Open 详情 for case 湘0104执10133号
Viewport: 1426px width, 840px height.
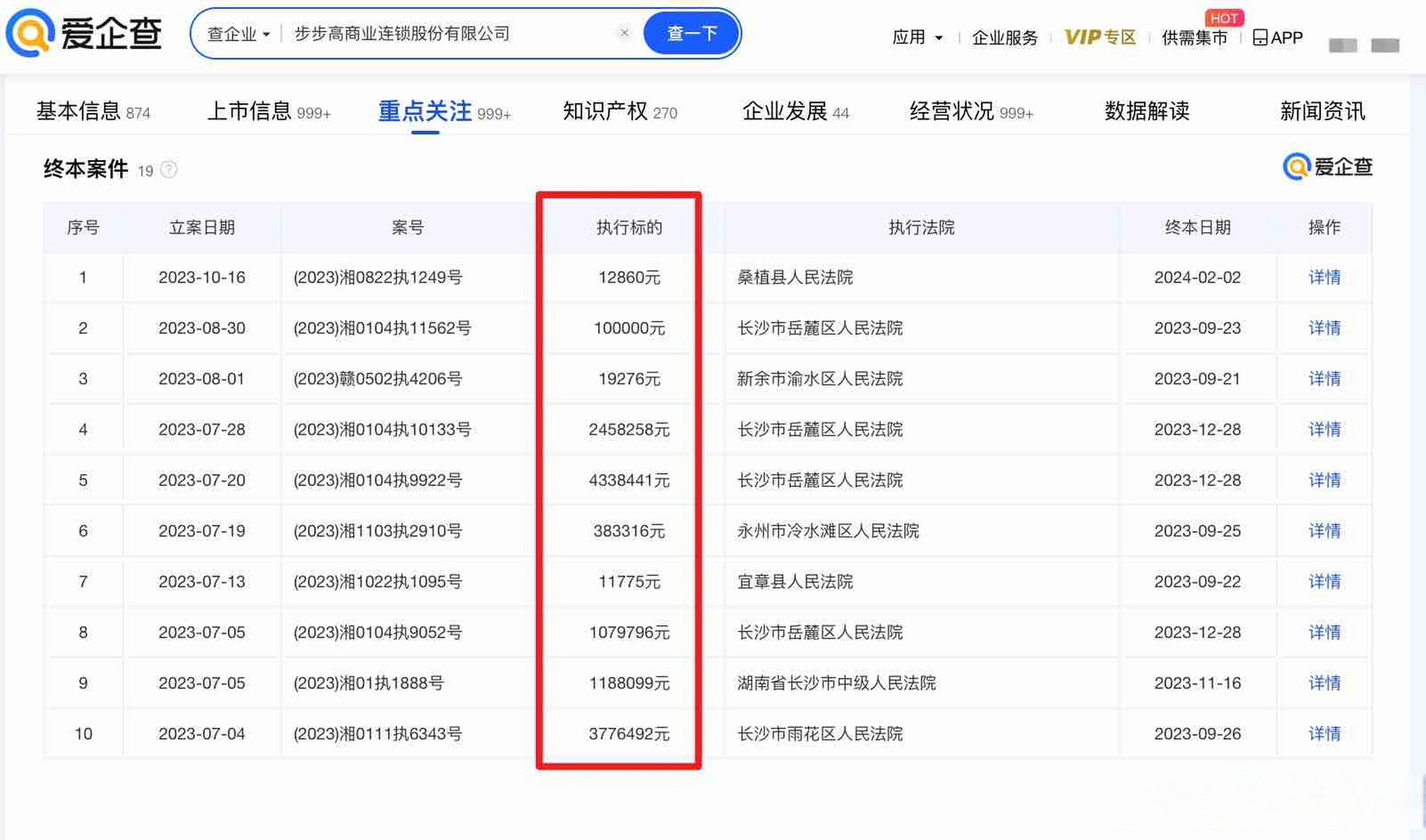point(1324,429)
